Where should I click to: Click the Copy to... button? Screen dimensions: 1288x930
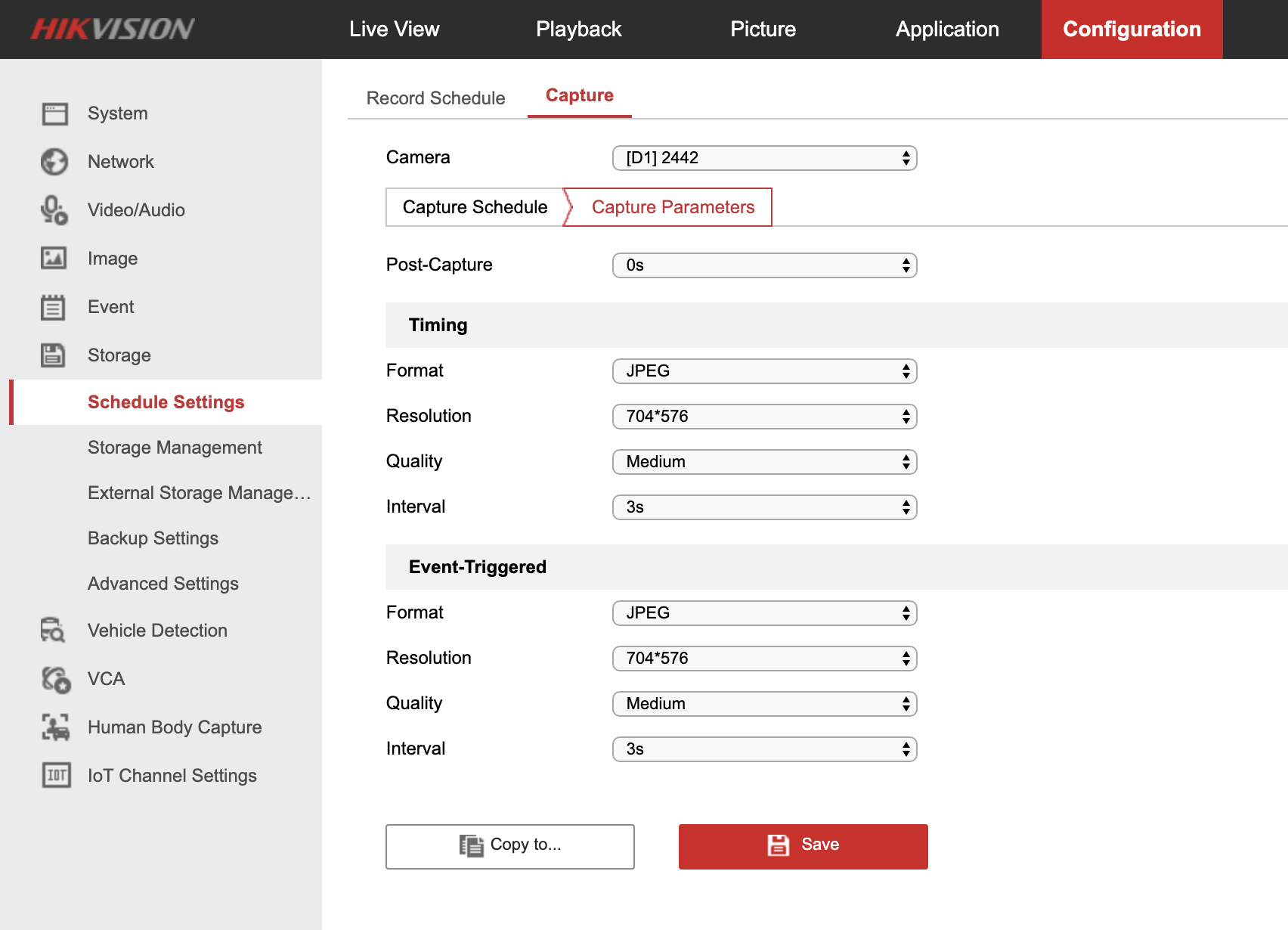tap(510, 846)
